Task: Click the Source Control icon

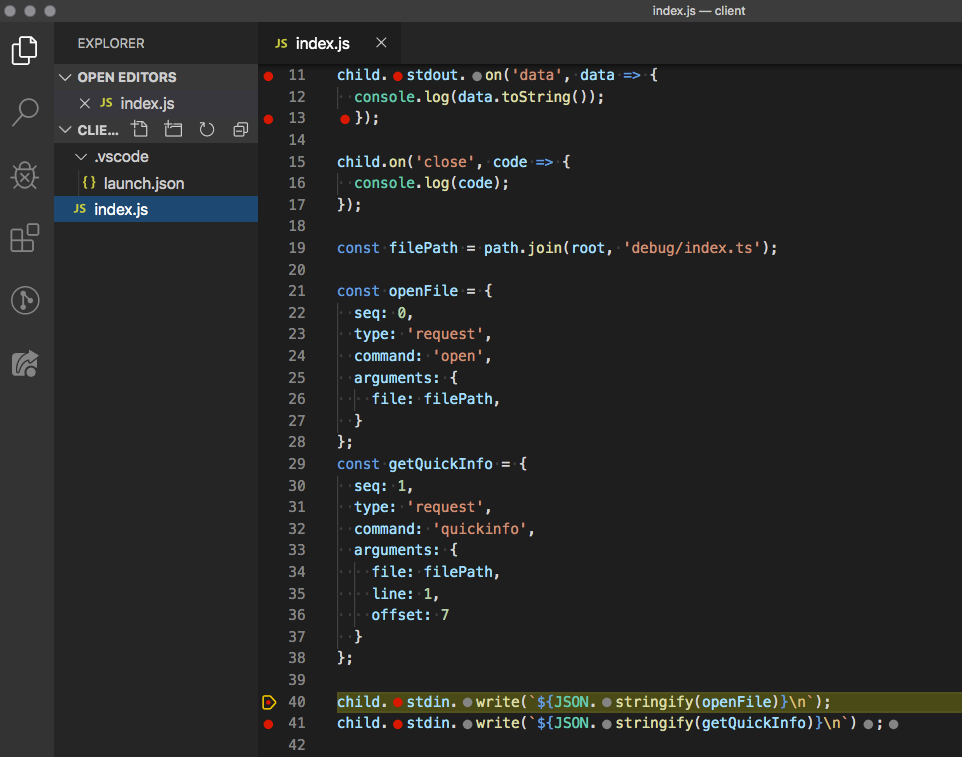Action: [x=25, y=301]
